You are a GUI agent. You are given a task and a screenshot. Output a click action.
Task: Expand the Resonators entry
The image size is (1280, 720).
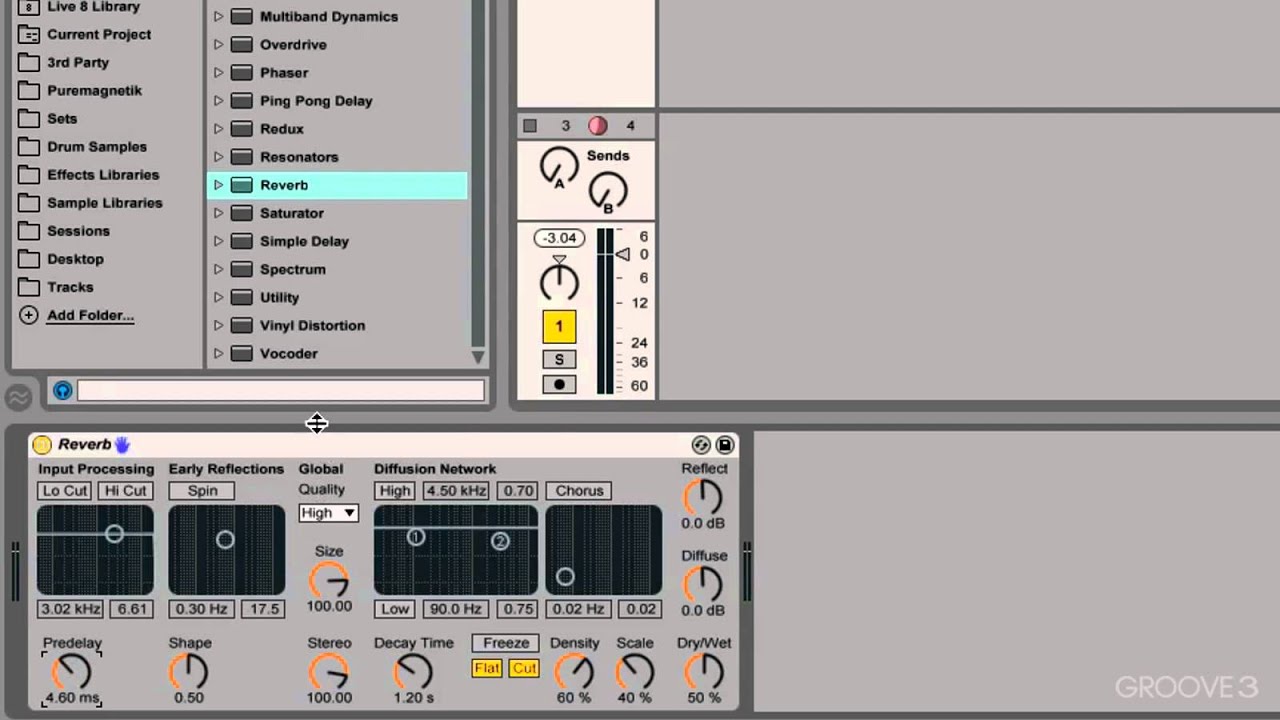(x=218, y=157)
